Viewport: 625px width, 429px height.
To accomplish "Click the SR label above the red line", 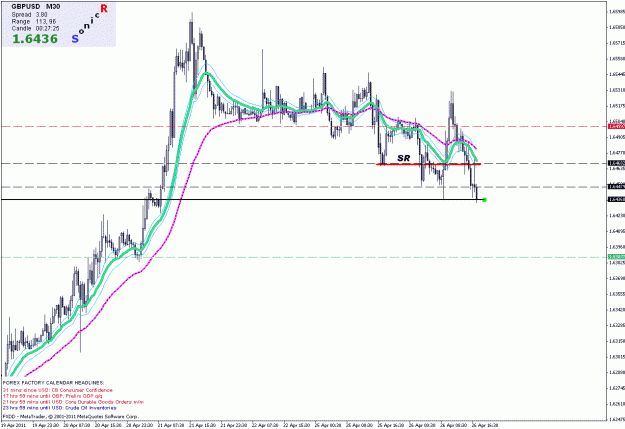I will click(403, 158).
